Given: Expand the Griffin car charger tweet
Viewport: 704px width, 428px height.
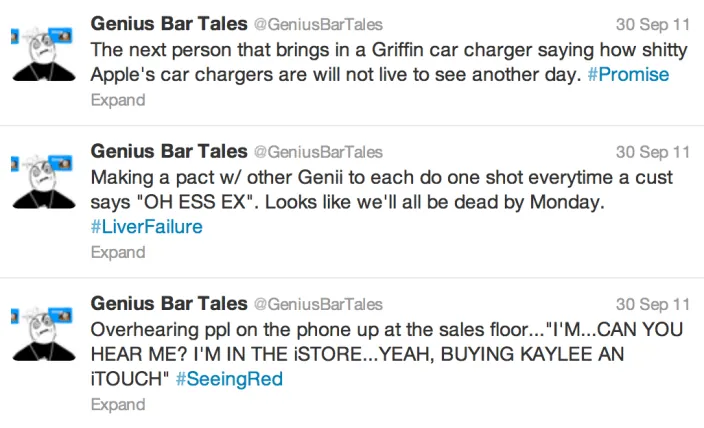Looking at the screenshot, I should 118,100.
